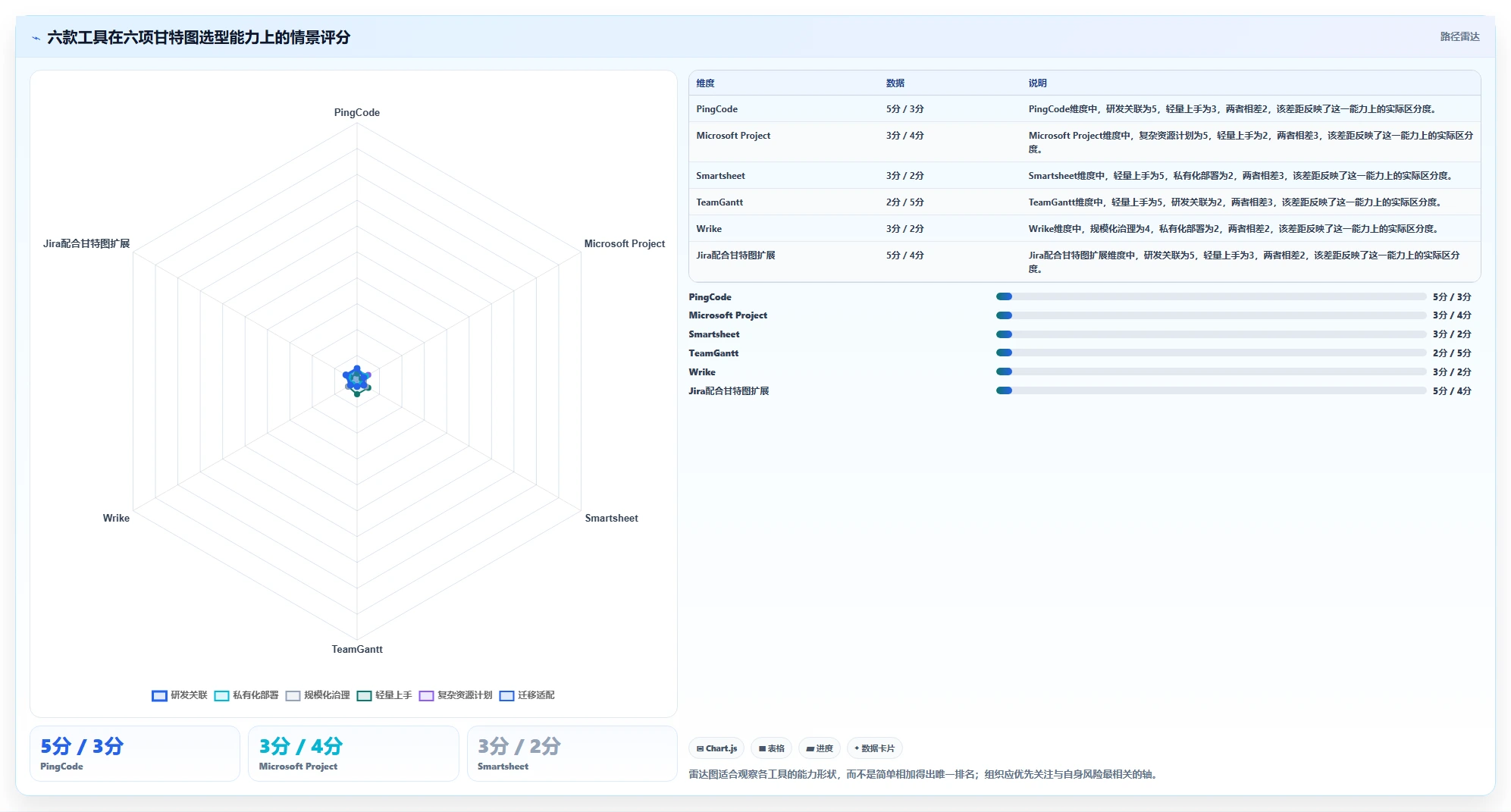Click the TeamGantt progress bar

(x=1211, y=353)
